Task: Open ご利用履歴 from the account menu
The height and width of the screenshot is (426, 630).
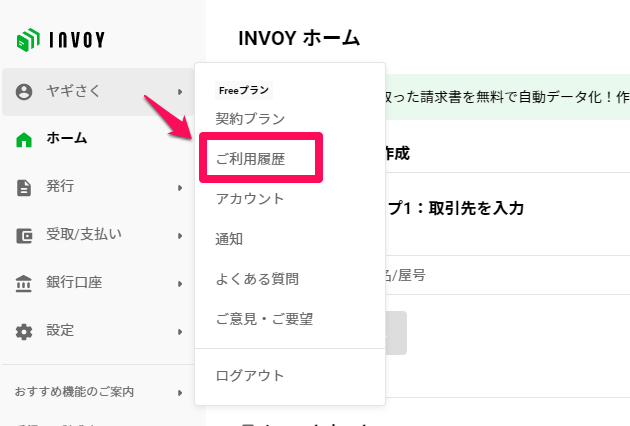Action: (x=250, y=159)
